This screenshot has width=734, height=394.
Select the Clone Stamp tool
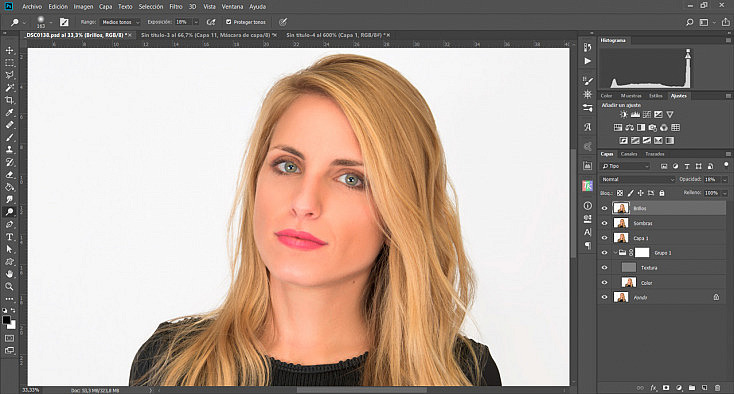9,150
